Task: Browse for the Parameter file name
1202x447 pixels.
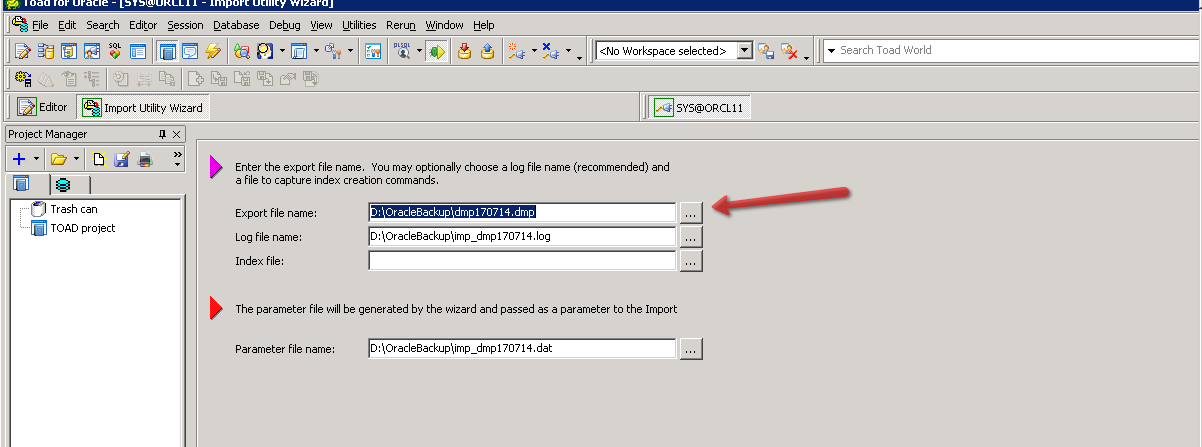Action: 691,349
